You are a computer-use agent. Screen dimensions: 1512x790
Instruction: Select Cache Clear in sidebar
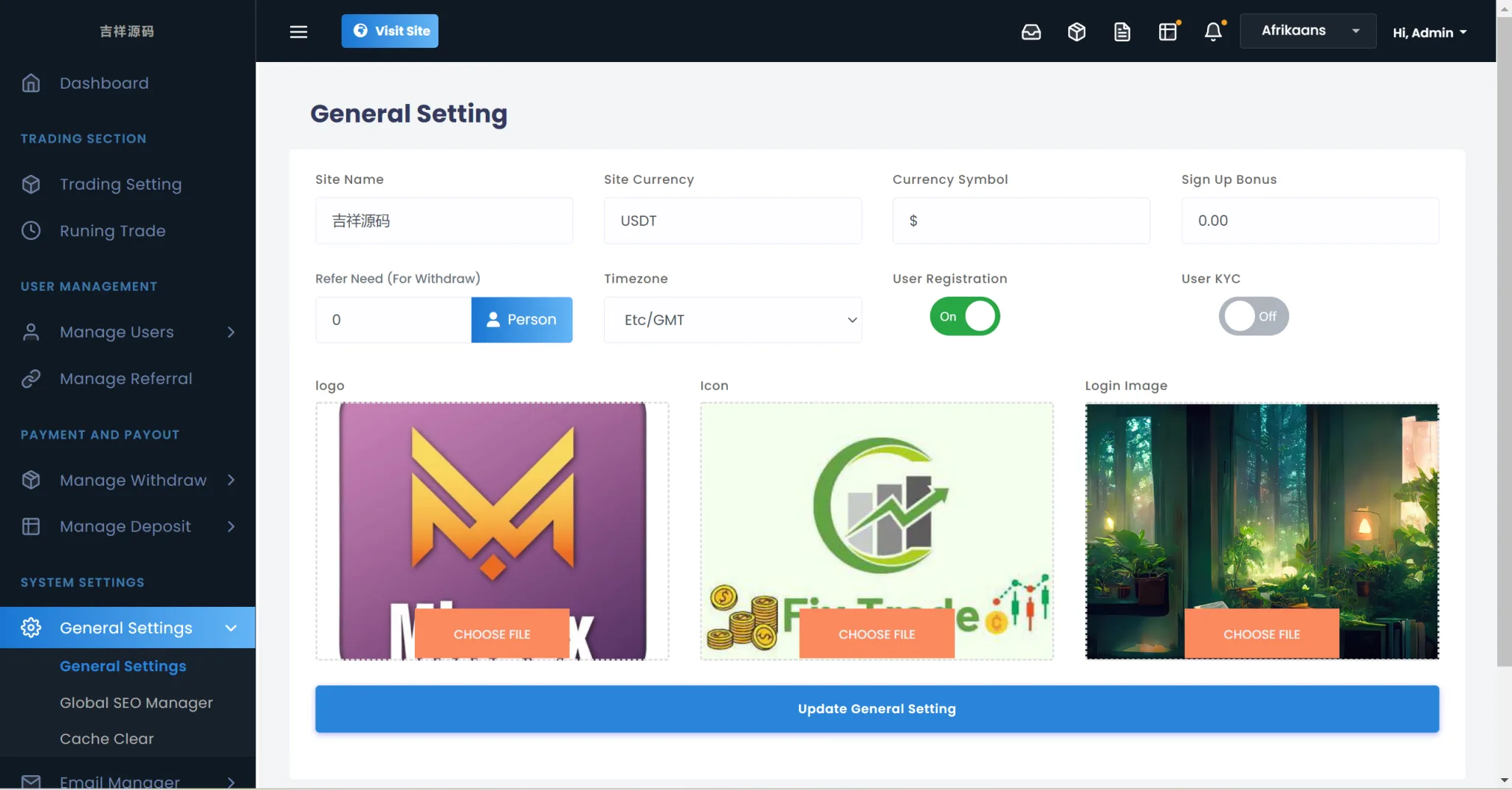pyautogui.click(x=106, y=739)
